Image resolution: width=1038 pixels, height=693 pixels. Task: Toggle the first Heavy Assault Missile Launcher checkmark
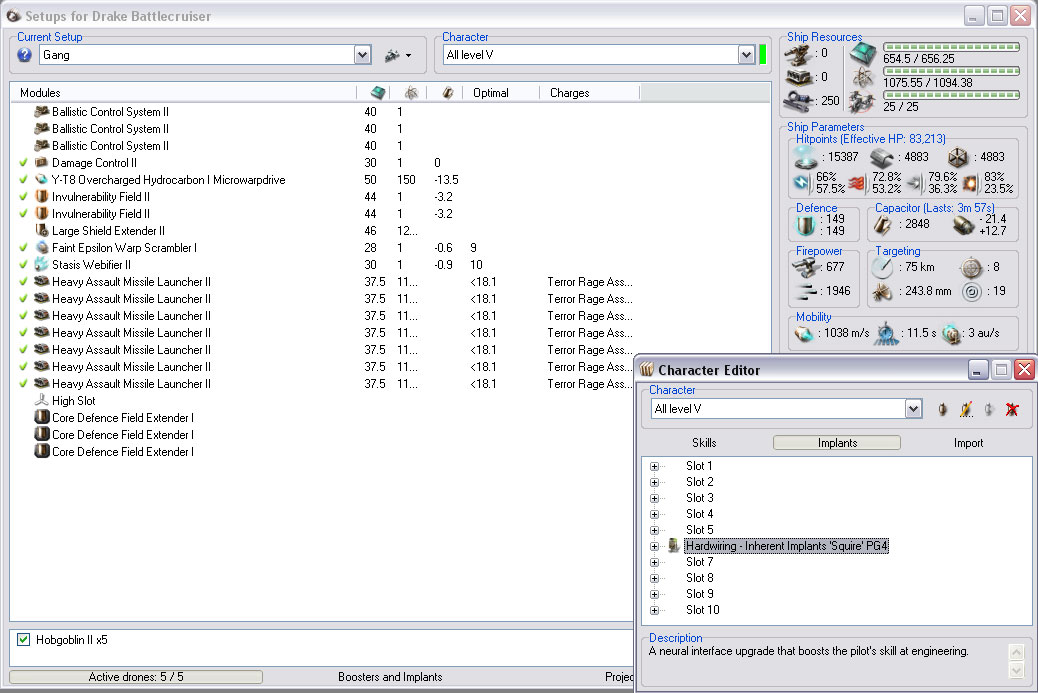point(23,282)
